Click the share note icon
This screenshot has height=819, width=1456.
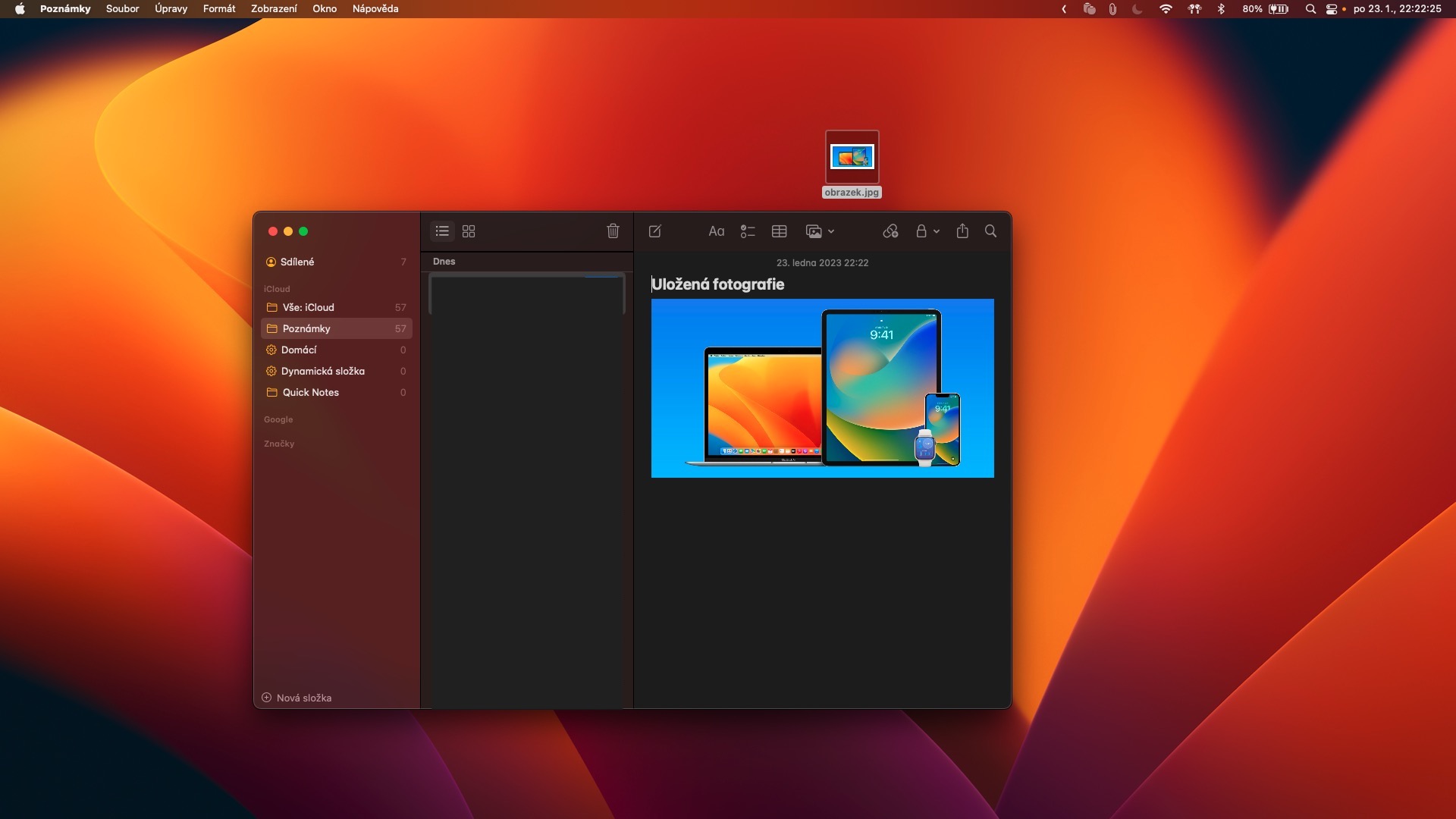point(962,231)
